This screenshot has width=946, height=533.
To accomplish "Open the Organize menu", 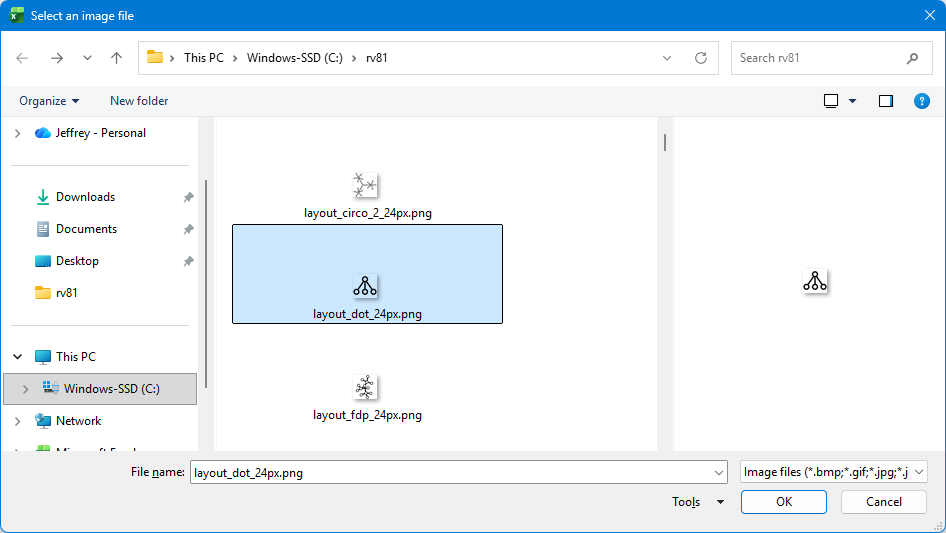I will 49,101.
